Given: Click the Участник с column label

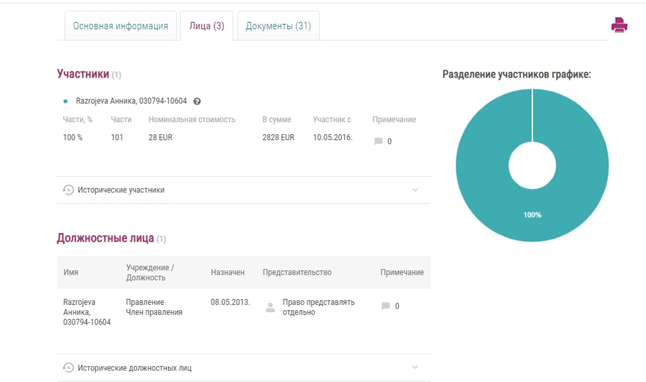Looking at the screenshot, I should point(332,120).
